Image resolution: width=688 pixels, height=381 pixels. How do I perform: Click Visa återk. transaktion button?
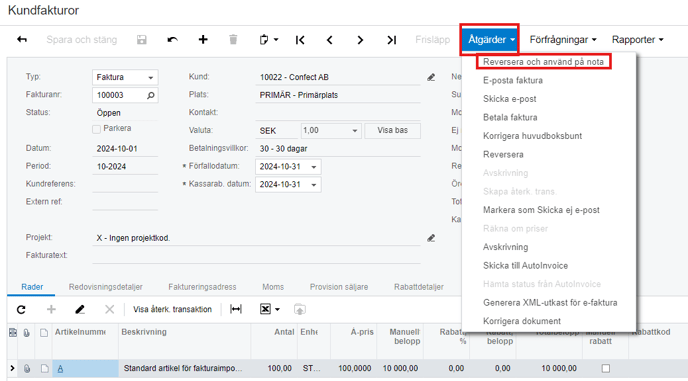click(172, 309)
